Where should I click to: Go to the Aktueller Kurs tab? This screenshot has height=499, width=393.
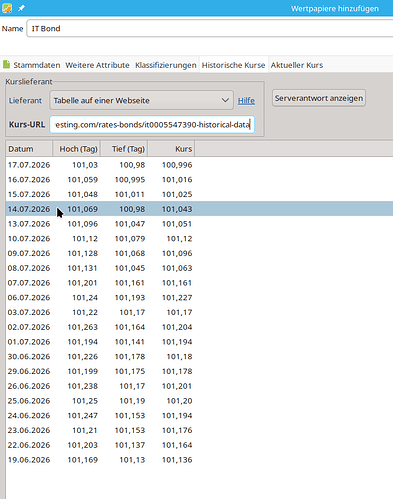(x=297, y=65)
